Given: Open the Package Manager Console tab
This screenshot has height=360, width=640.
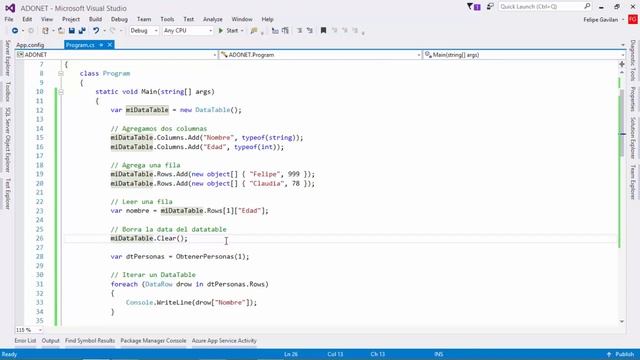Looking at the screenshot, I should 153,340.
